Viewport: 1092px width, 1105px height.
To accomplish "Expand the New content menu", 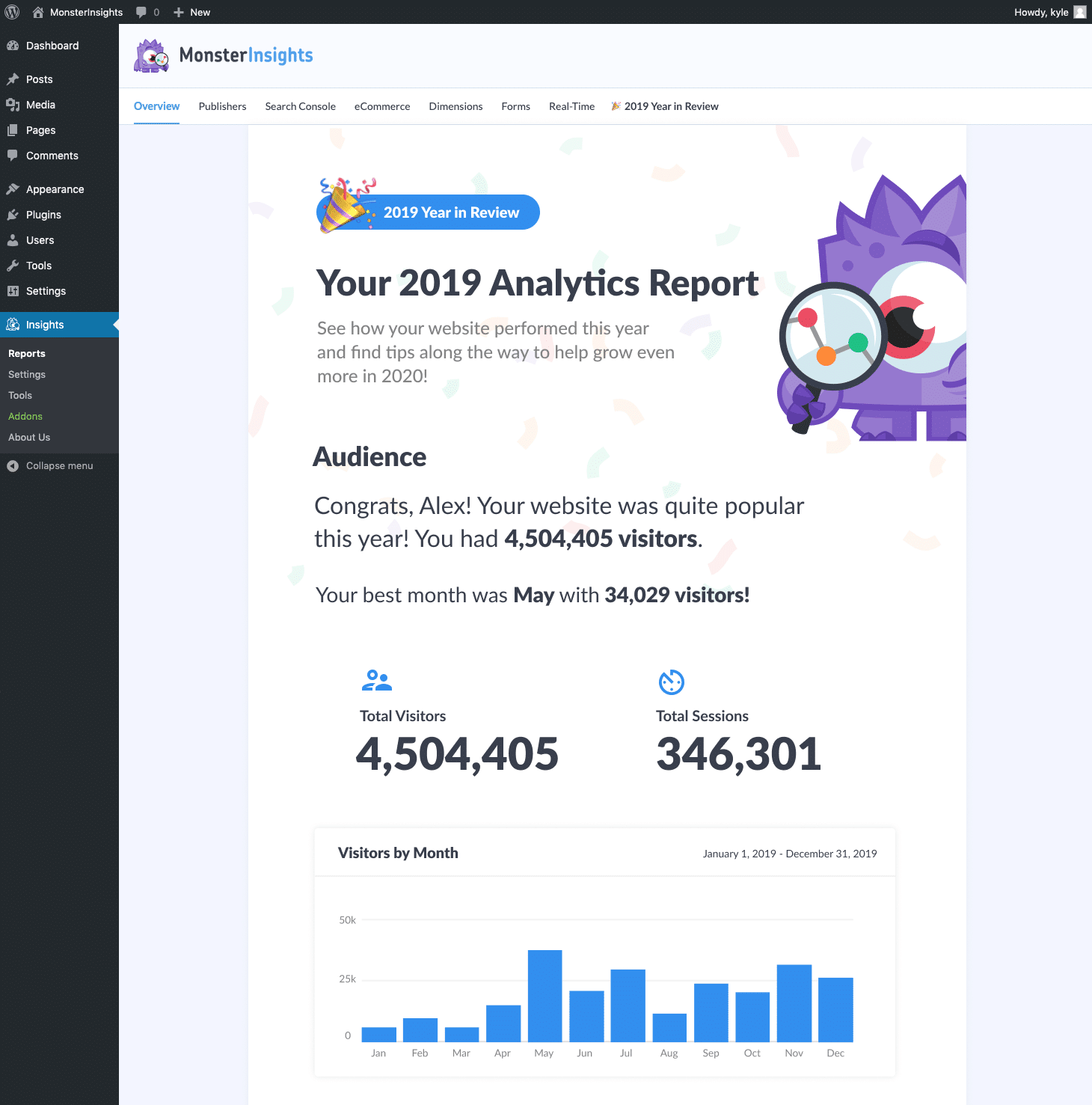I will tap(191, 12).
